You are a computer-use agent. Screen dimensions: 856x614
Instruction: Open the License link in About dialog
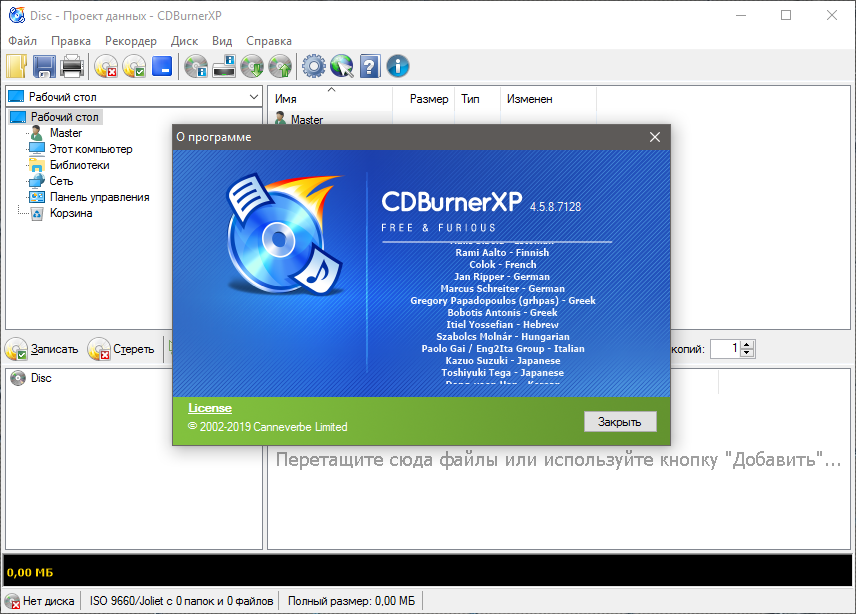210,408
